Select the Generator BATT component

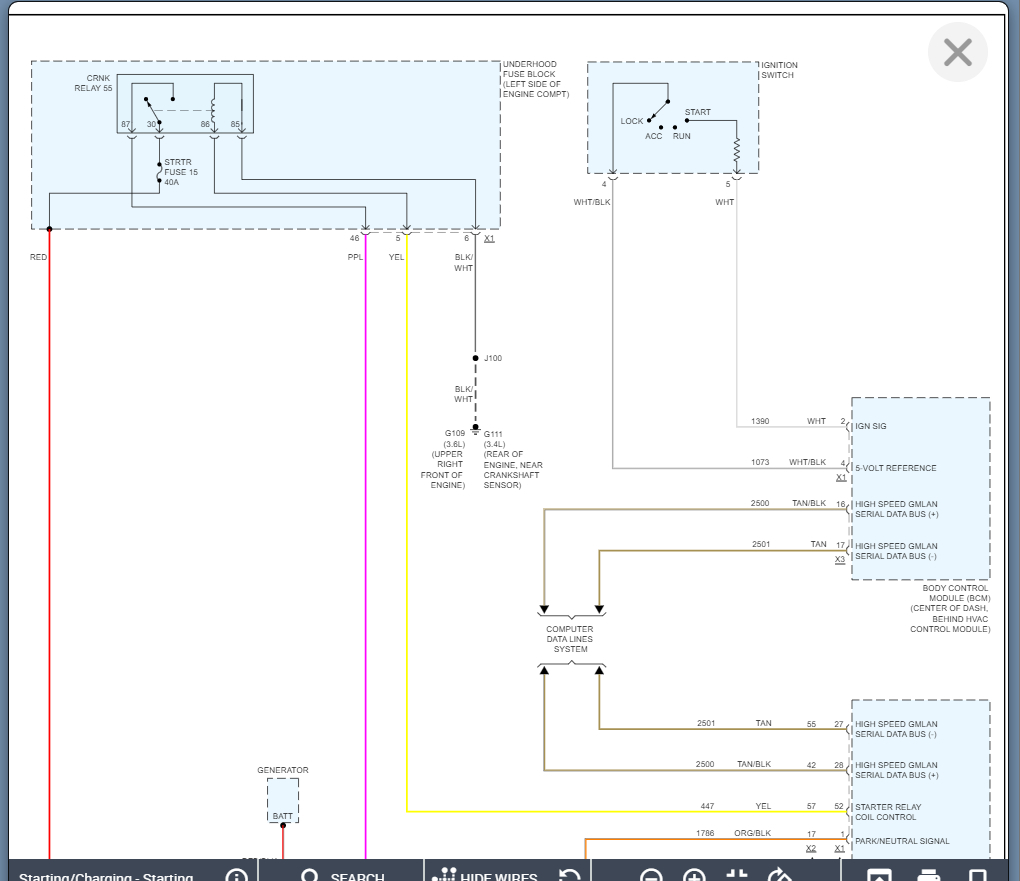pos(282,801)
